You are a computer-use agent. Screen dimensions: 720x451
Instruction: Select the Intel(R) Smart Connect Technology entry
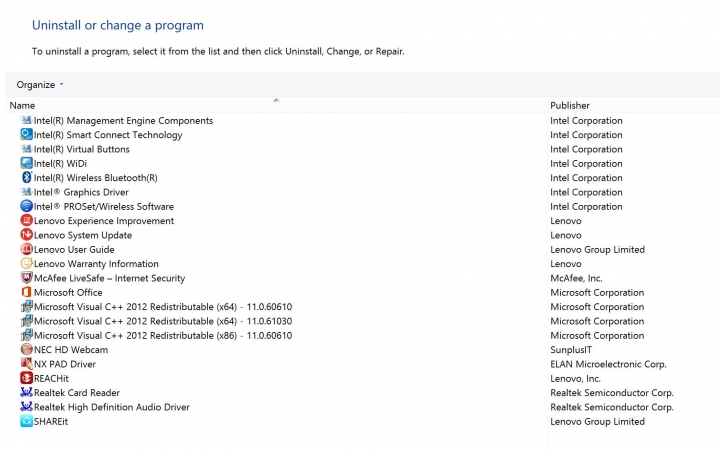tap(108, 135)
